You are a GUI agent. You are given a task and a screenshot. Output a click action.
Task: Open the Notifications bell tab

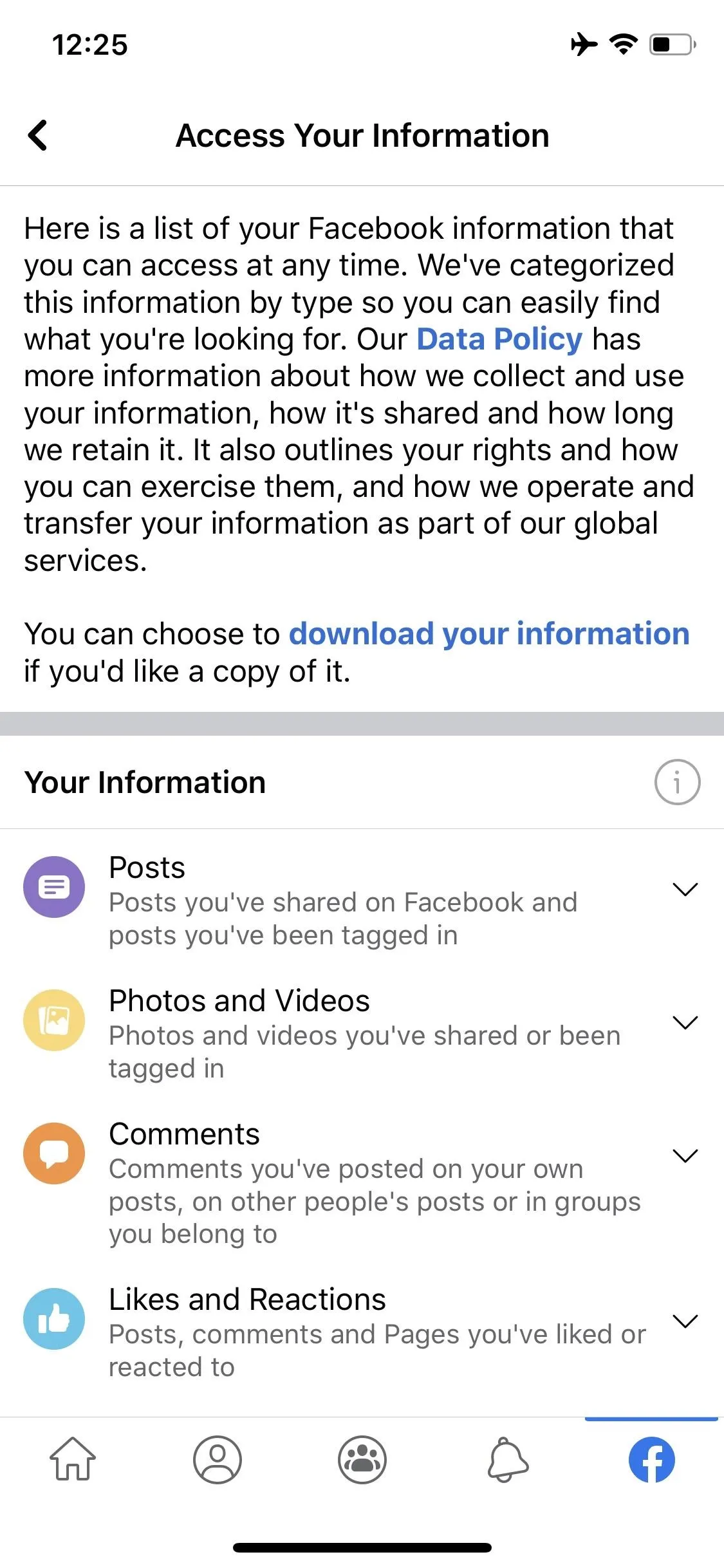coord(507,1459)
